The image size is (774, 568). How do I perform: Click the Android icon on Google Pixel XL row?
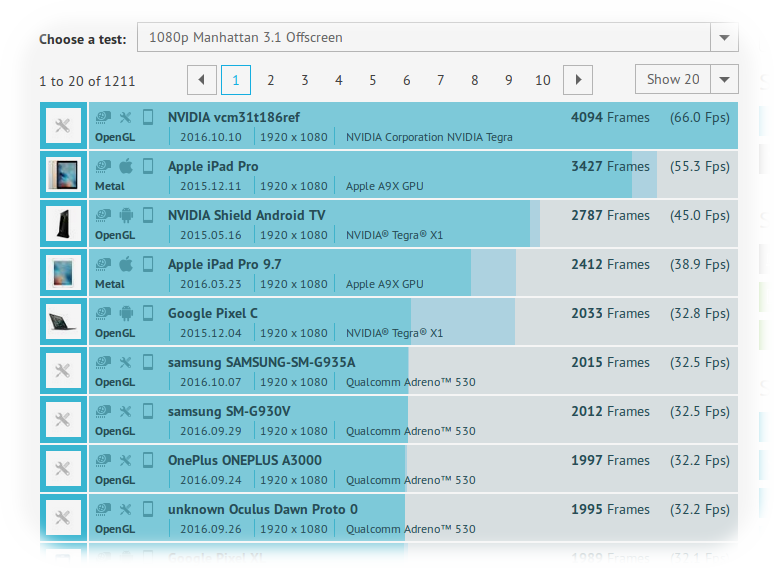tap(126, 558)
